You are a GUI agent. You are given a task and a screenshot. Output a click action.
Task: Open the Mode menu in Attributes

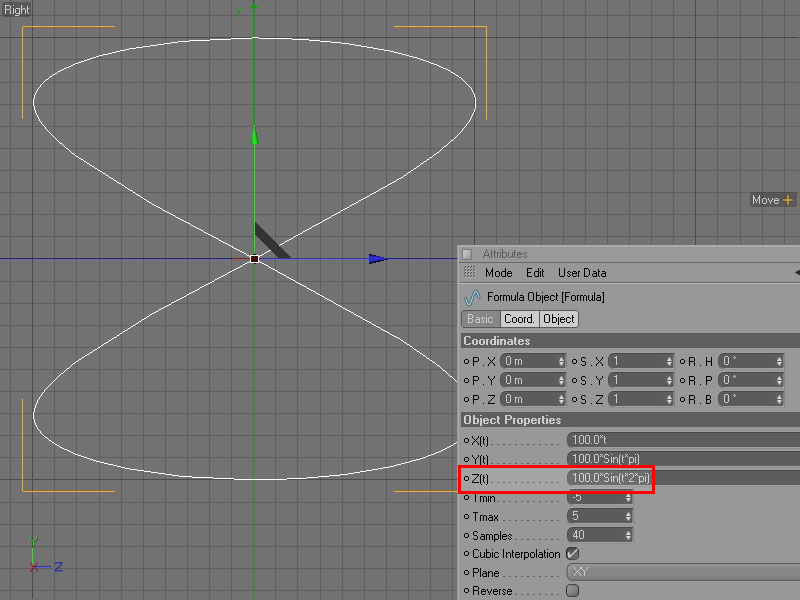click(498, 273)
